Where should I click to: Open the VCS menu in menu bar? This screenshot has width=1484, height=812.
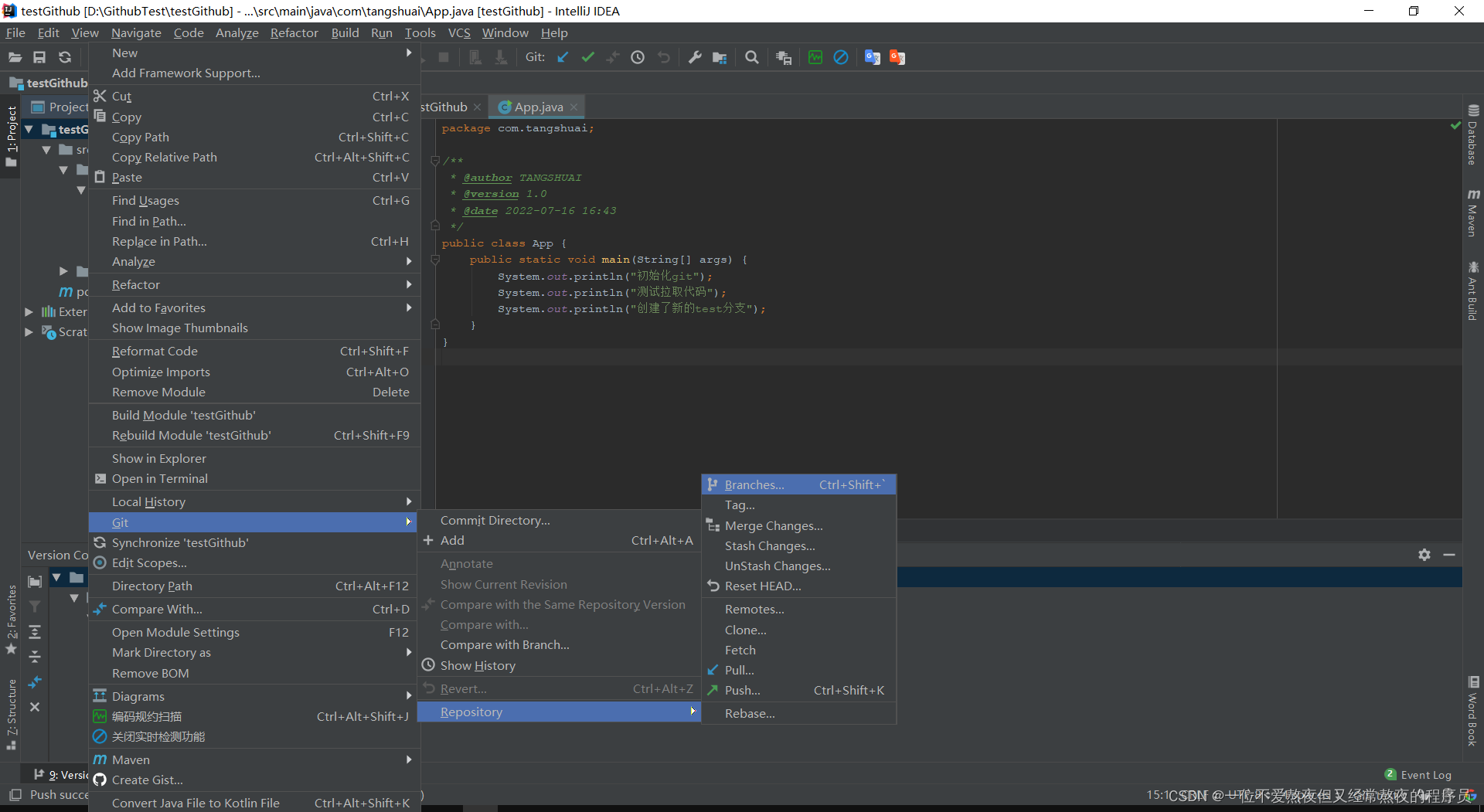click(x=459, y=32)
